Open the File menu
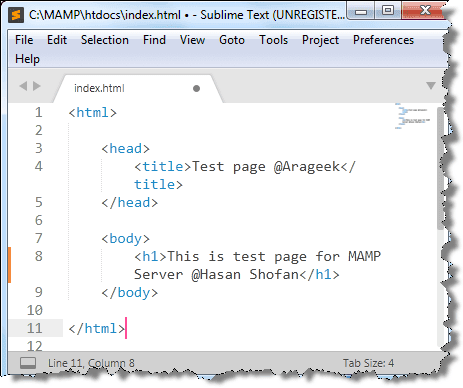The width and height of the screenshot is (463, 388). 24,40
